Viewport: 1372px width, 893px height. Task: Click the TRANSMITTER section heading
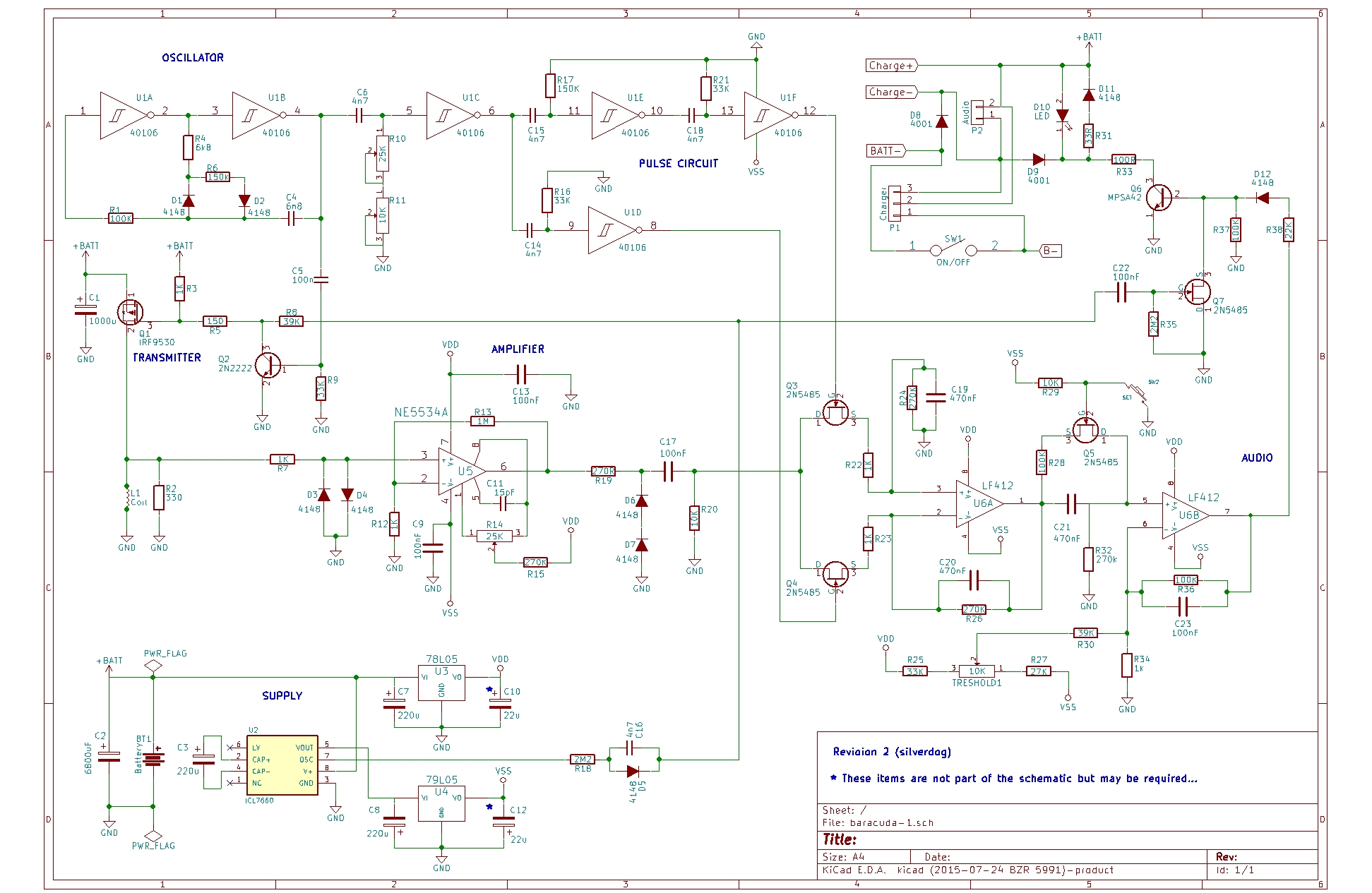[167, 358]
